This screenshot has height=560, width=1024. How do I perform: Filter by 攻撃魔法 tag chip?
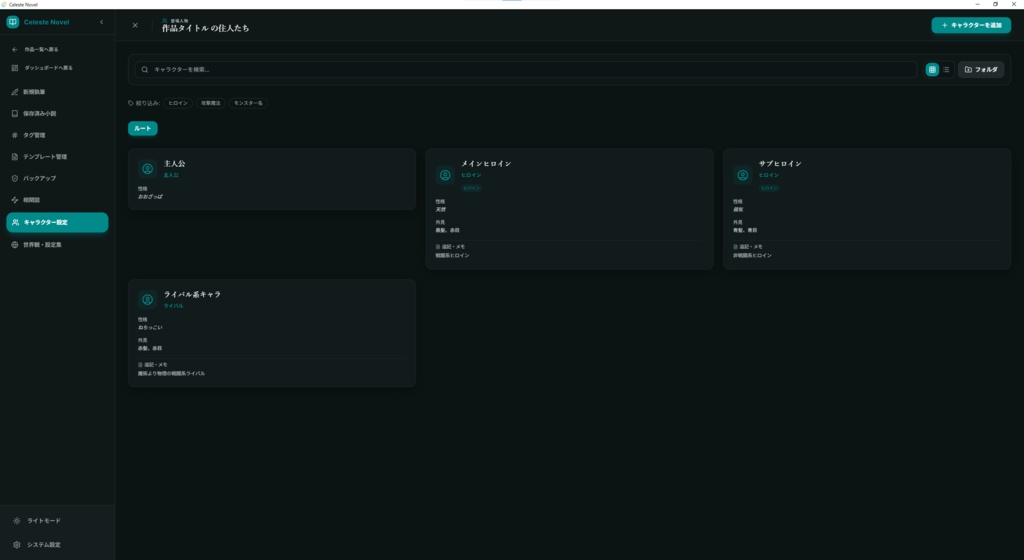pos(210,103)
